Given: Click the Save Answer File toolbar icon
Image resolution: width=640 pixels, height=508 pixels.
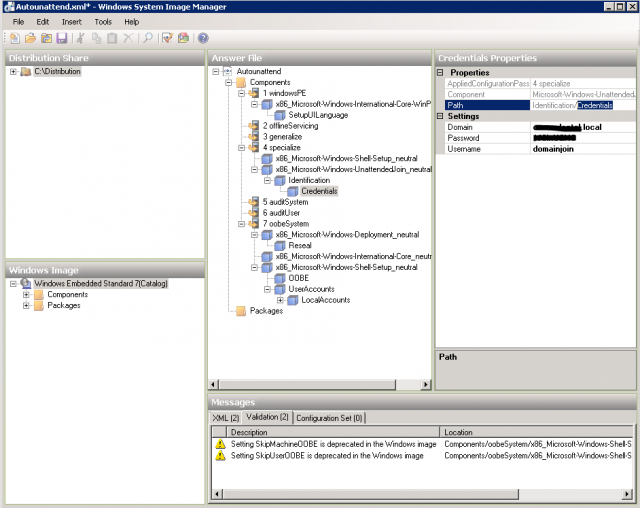Looking at the screenshot, I should [x=62, y=38].
